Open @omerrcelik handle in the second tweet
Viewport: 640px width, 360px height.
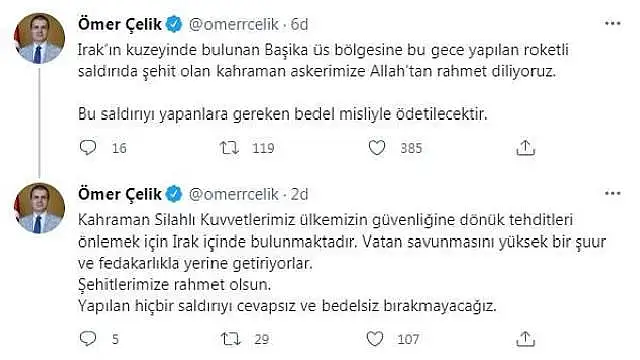tap(233, 194)
